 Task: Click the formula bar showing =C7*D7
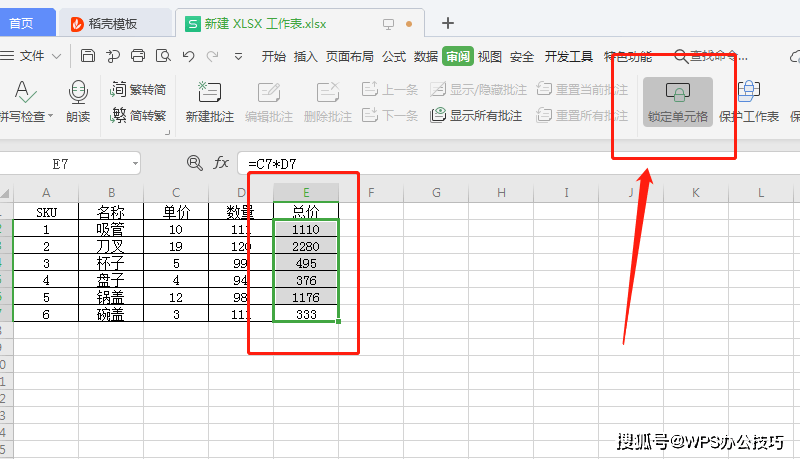click(518, 164)
